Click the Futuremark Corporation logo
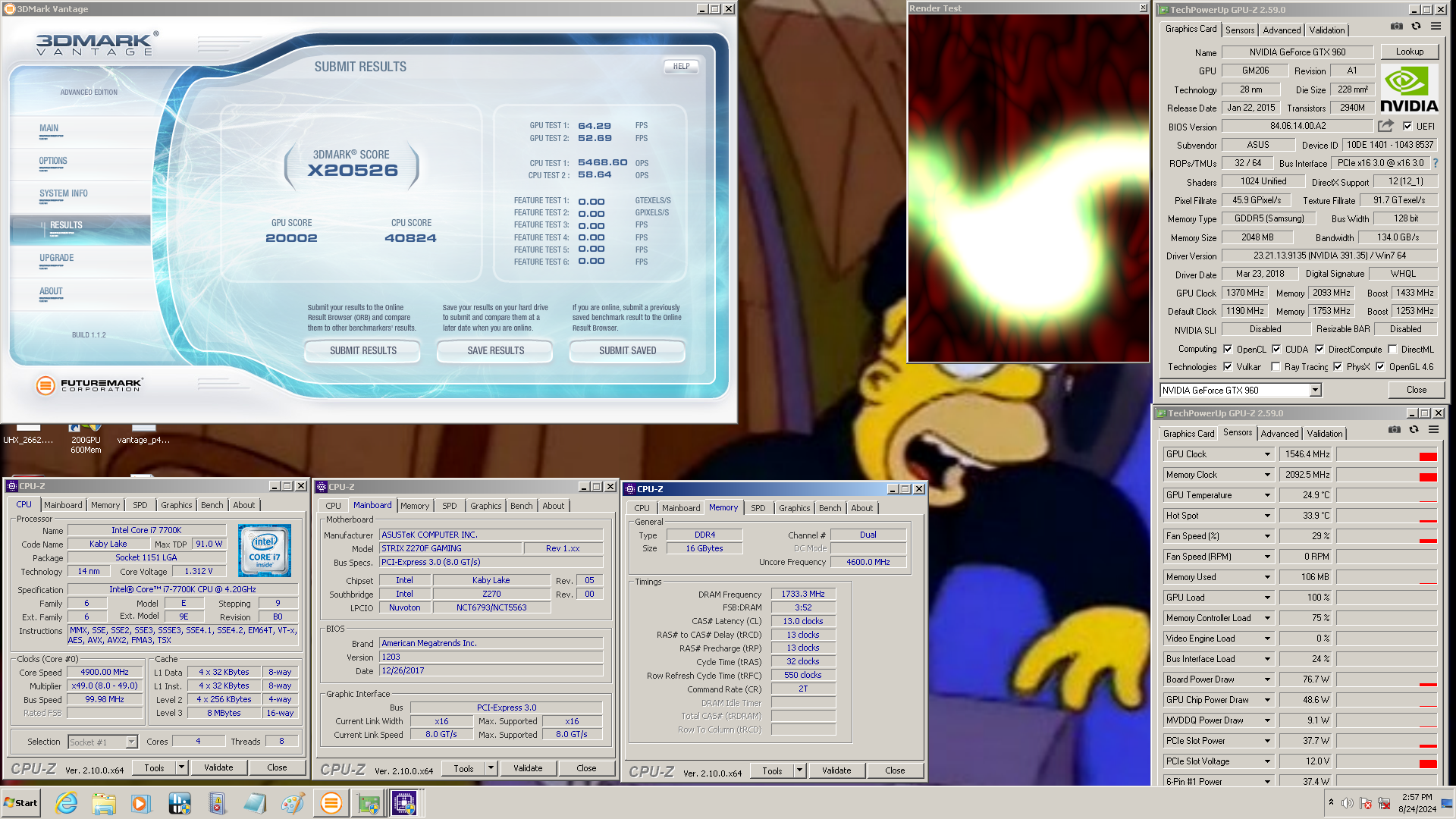Image resolution: width=1456 pixels, height=819 pixels. [x=89, y=385]
